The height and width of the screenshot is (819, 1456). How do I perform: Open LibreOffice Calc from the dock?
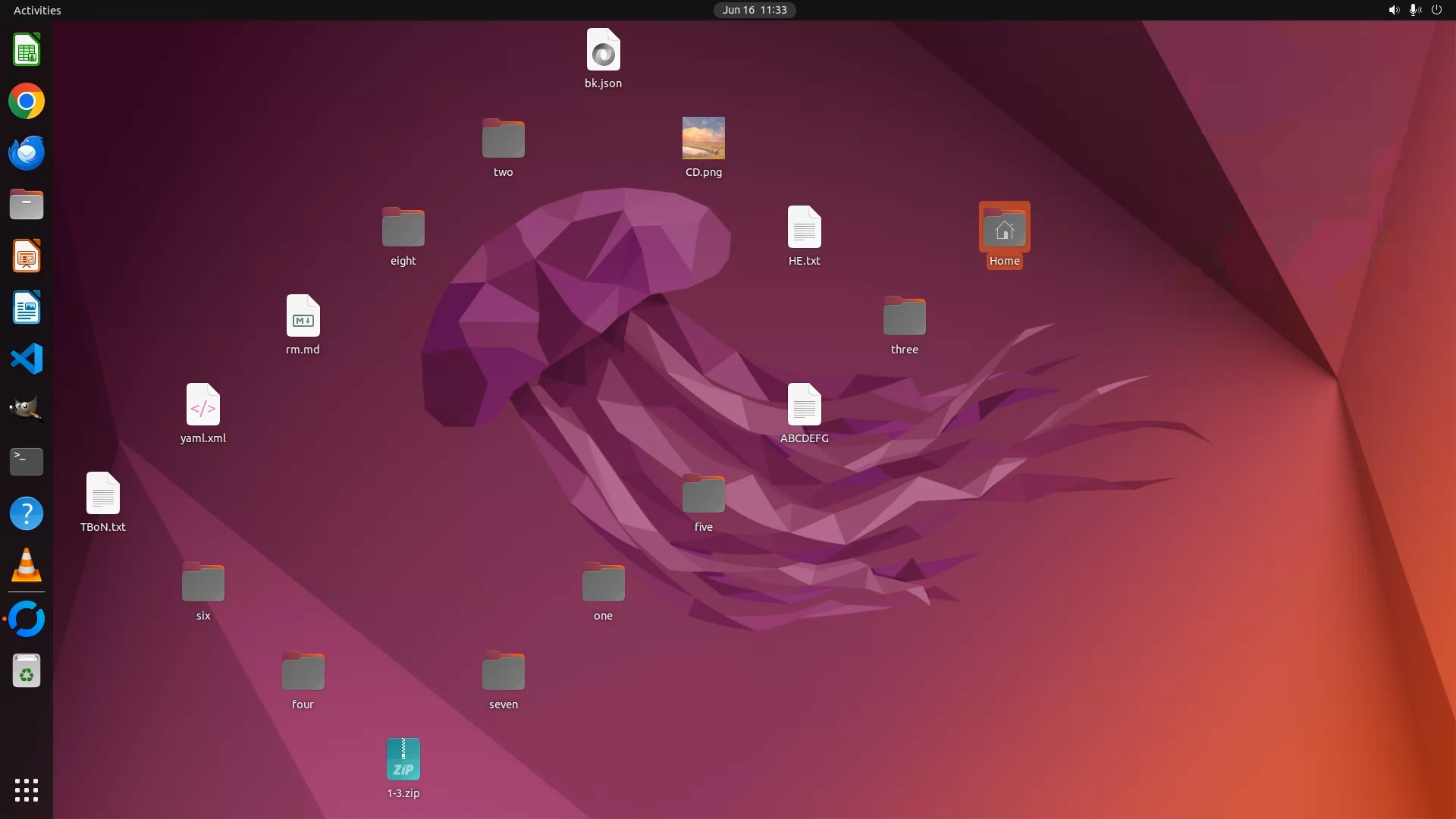tap(27, 51)
